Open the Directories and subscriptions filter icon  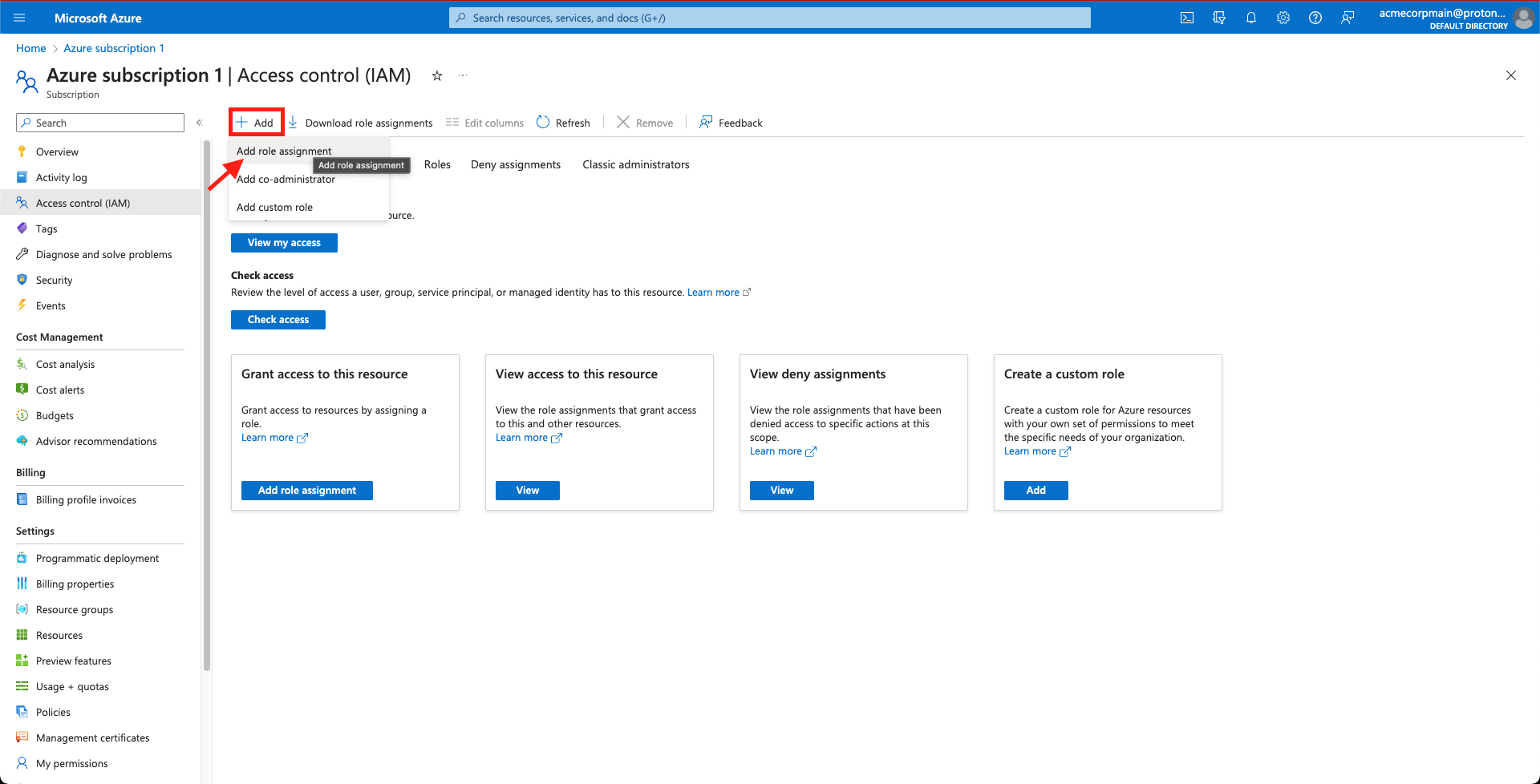point(1219,18)
